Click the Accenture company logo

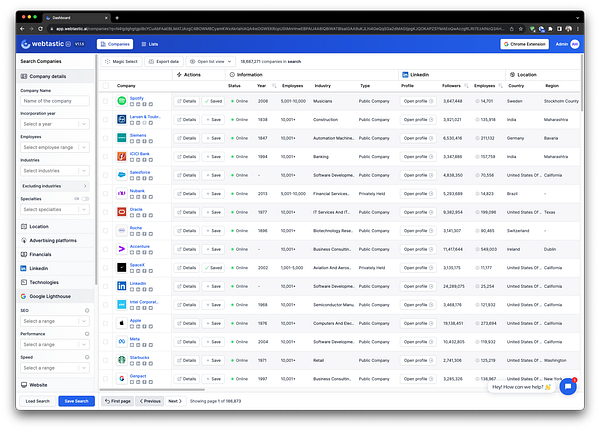click(x=121, y=249)
